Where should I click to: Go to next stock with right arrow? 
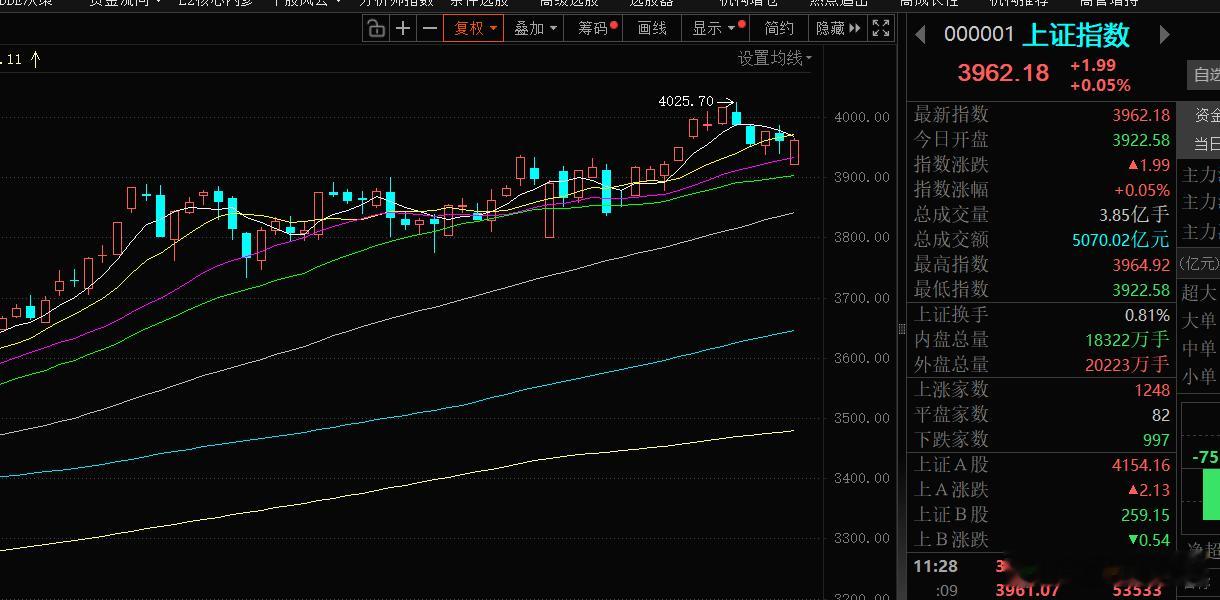point(1164,35)
